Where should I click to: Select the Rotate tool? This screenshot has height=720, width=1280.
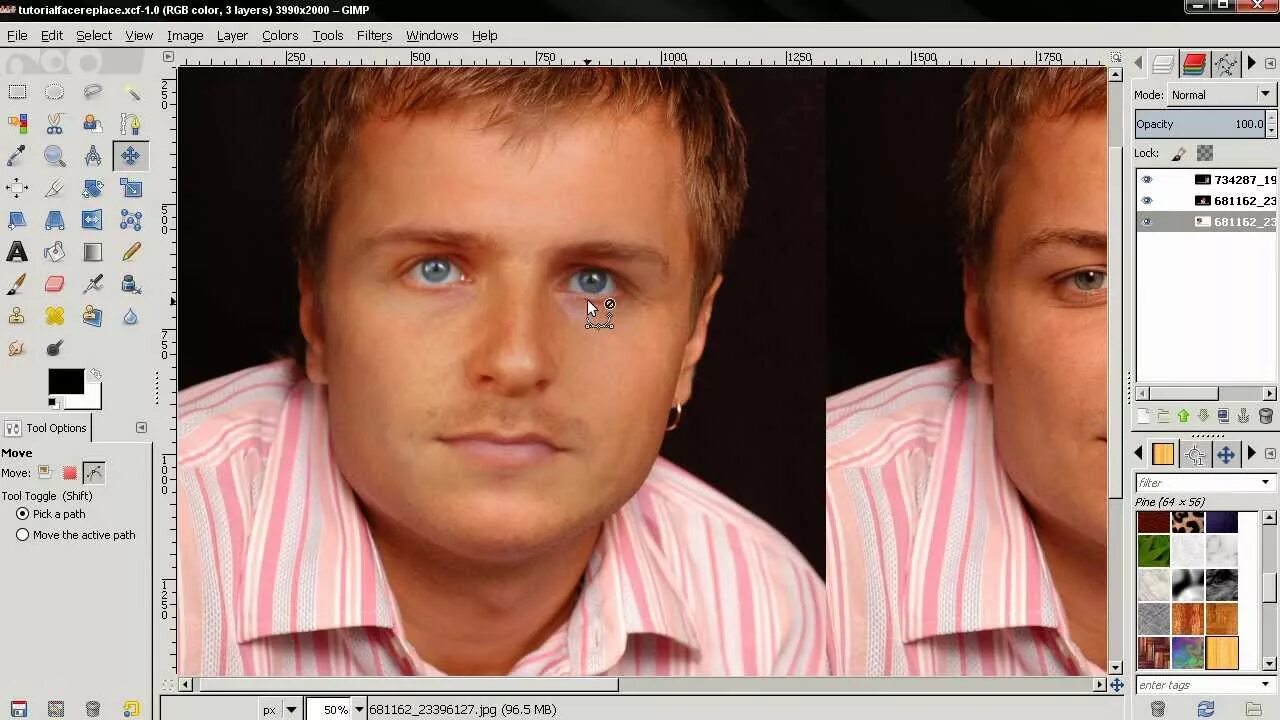[93, 188]
